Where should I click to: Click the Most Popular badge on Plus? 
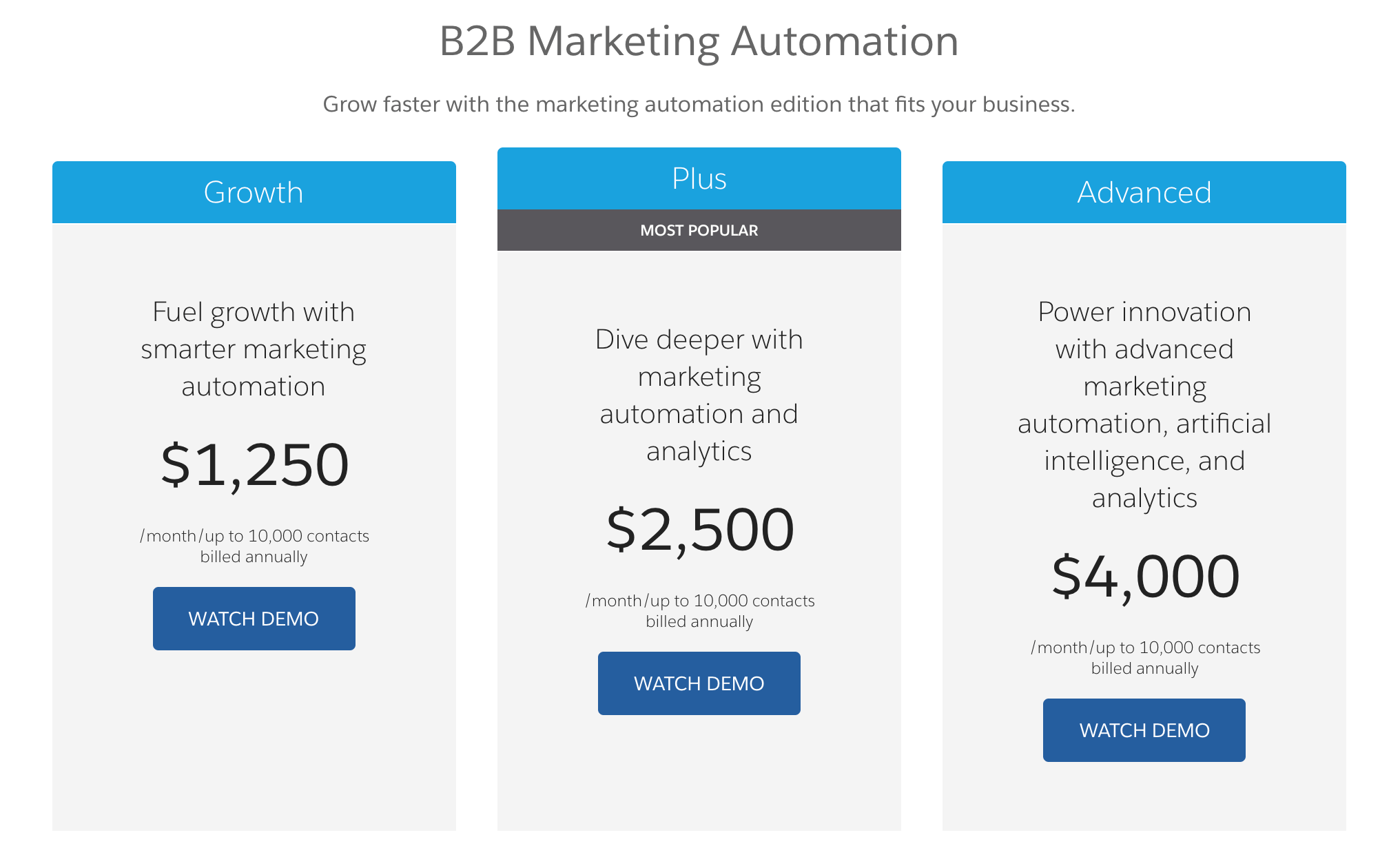click(x=698, y=231)
